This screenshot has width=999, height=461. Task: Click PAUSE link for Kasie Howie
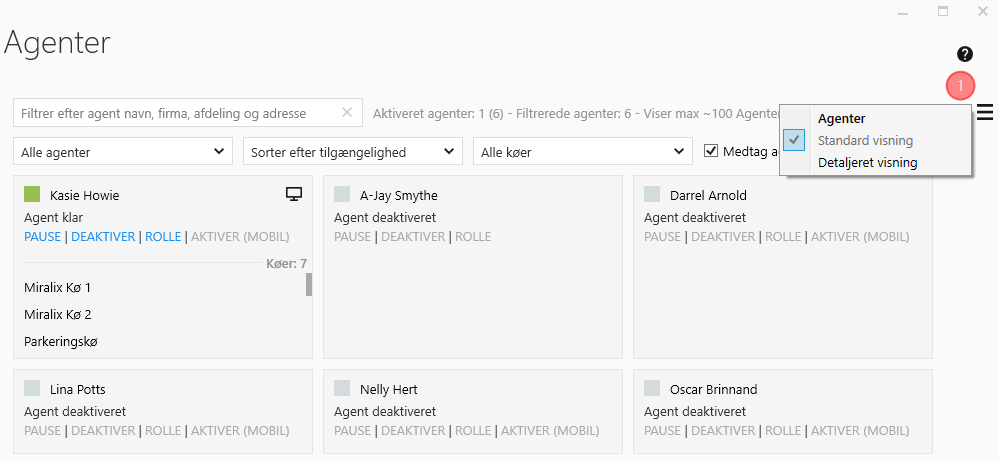pos(42,237)
